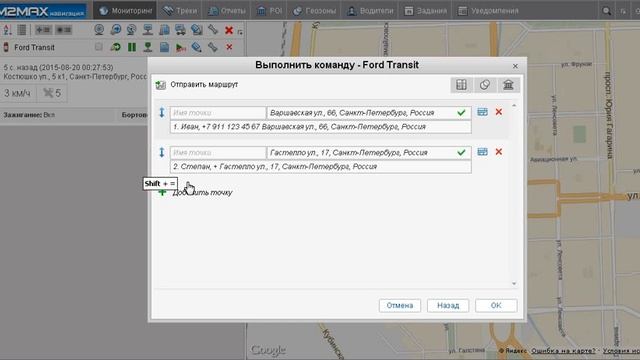
Task: Open the small column menu beside header X
Action: coord(240,31)
